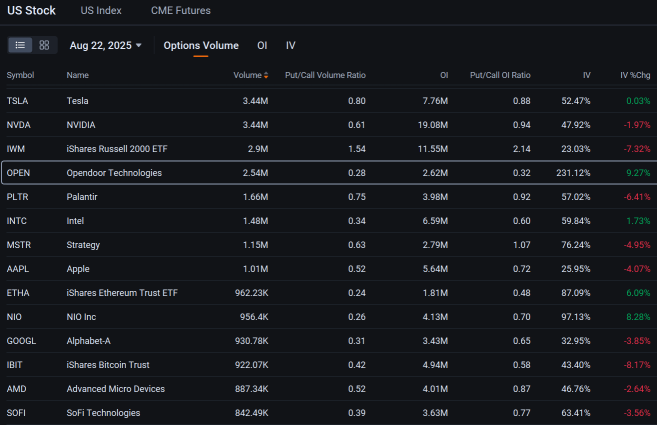
Task: Click the Advanced Micro Devices row
Action: (x=116, y=389)
